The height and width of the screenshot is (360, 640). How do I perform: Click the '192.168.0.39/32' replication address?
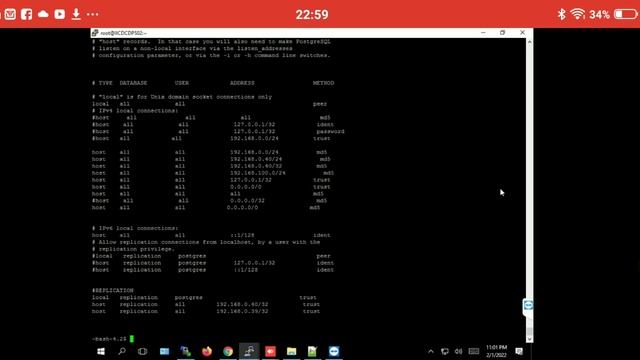coord(242,311)
